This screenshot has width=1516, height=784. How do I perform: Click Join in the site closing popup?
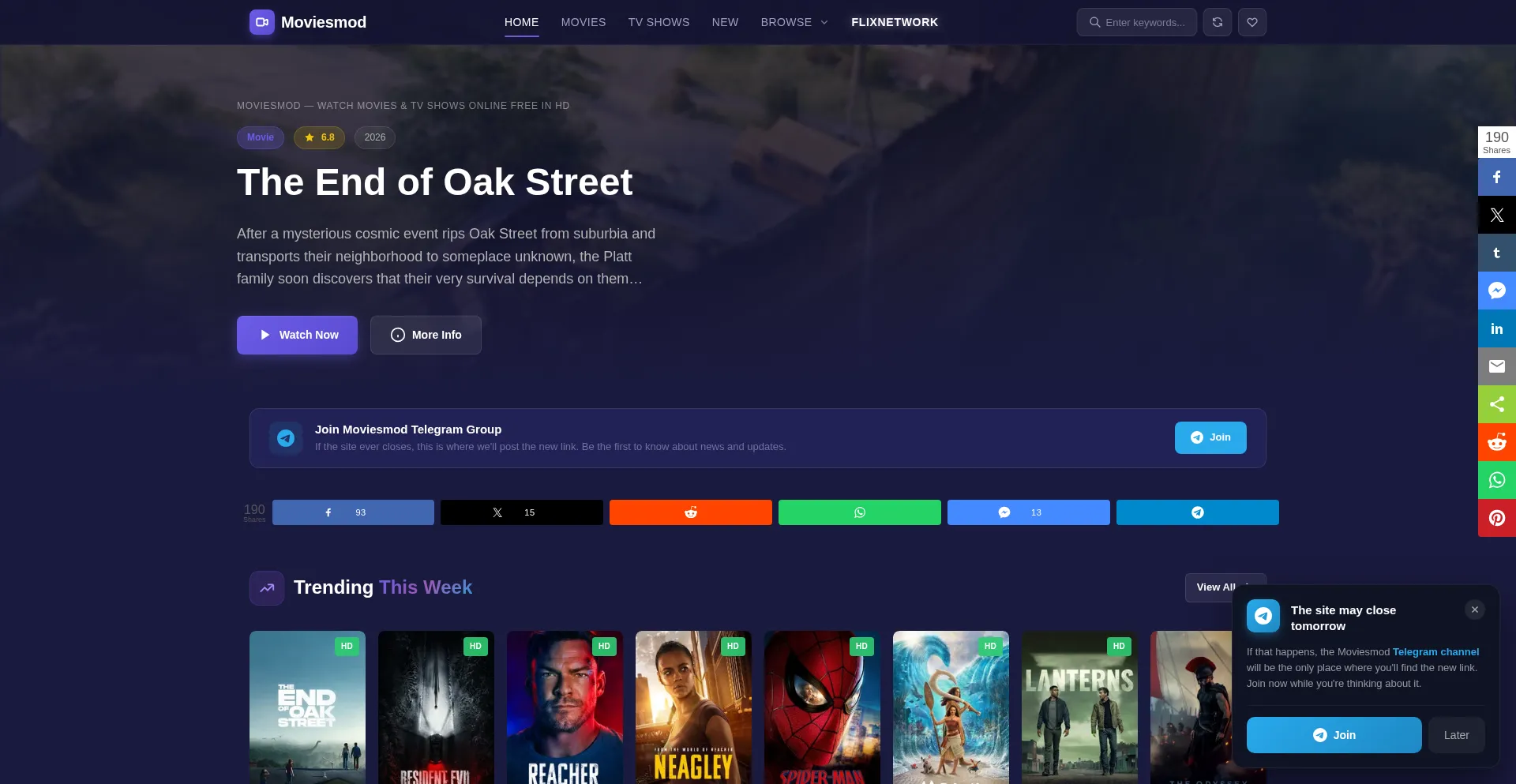pyautogui.click(x=1334, y=735)
